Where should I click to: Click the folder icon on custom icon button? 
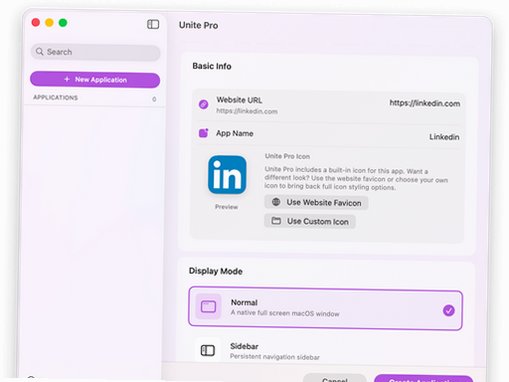pyautogui.click(x=276, y=221)
